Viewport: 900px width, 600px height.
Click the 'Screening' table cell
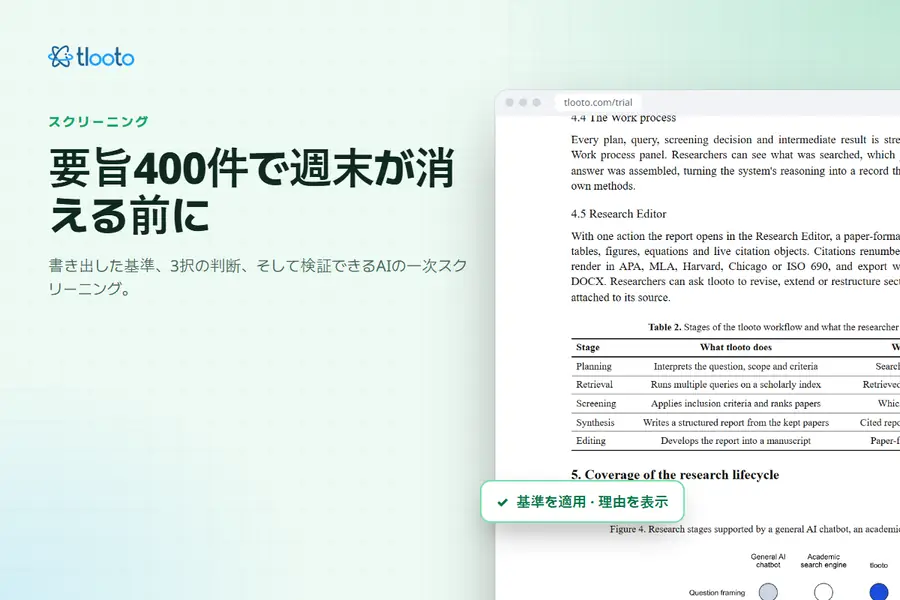[x=596, y=404]
